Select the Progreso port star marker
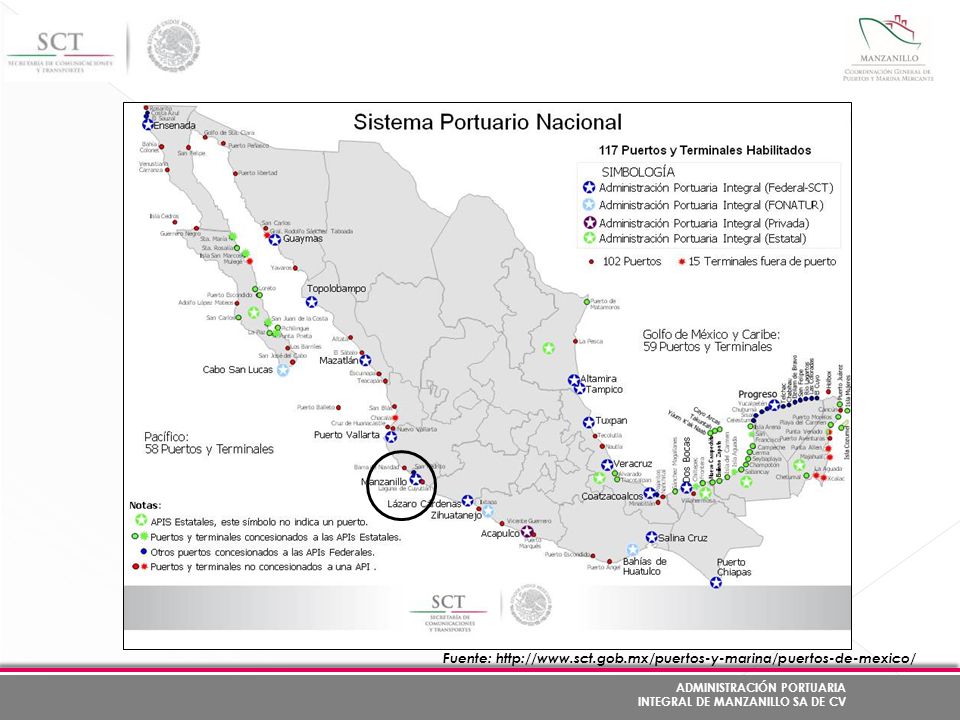 pos(774,405)
